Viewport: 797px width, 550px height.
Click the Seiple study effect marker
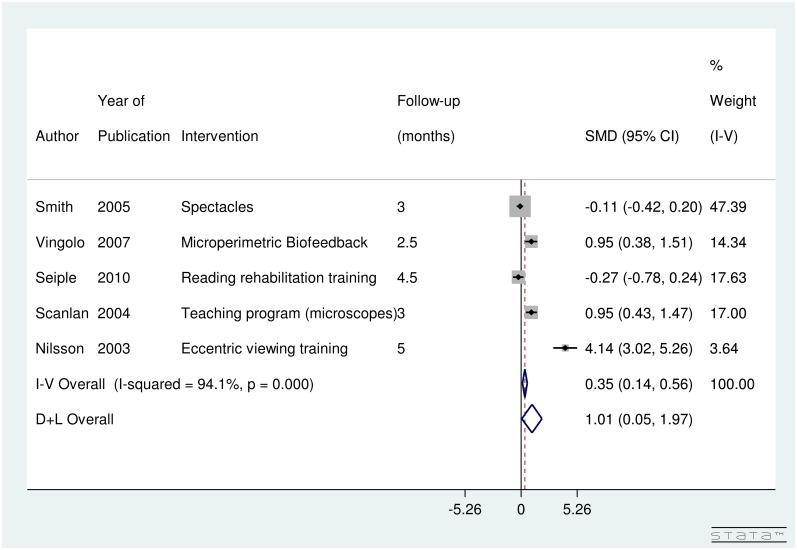(x=518, y=277)
